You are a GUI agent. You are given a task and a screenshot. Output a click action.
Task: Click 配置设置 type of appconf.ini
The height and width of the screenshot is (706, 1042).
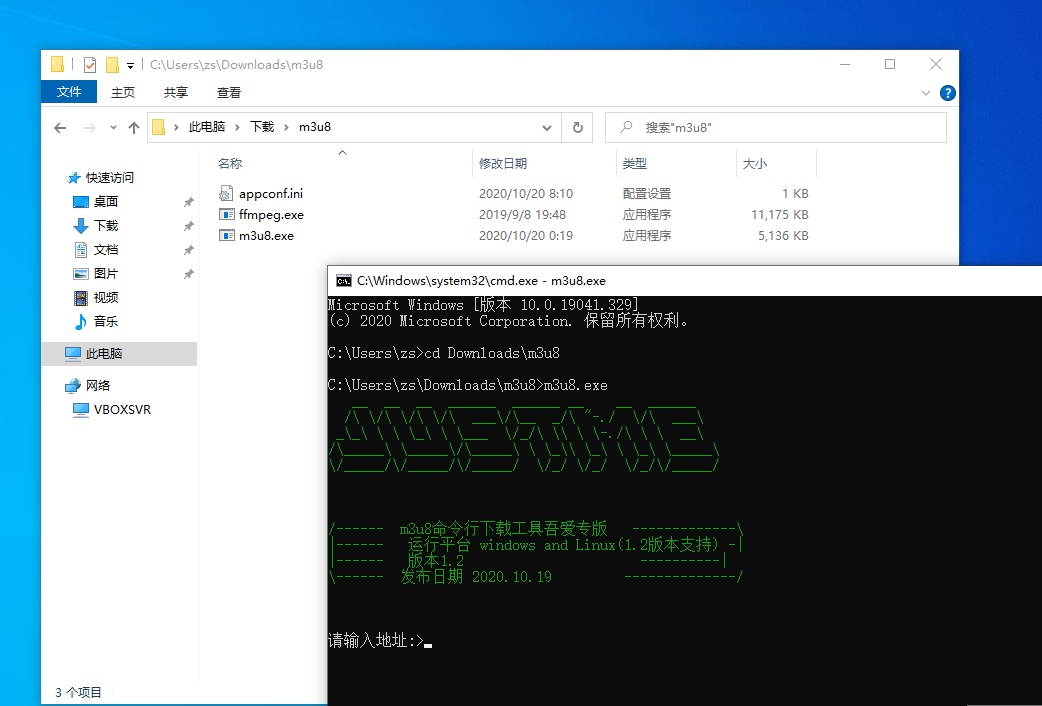click(x=647, y=193)
